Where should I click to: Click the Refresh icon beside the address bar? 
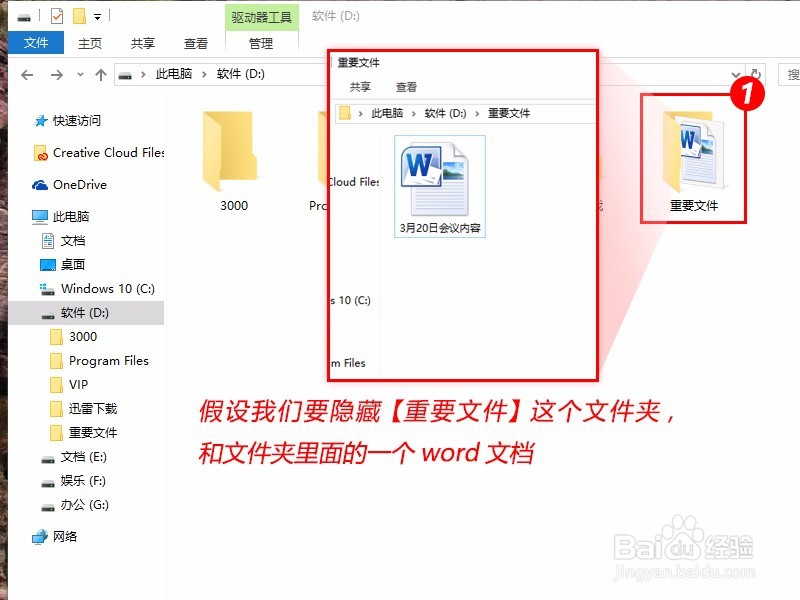tap(755, 74)
